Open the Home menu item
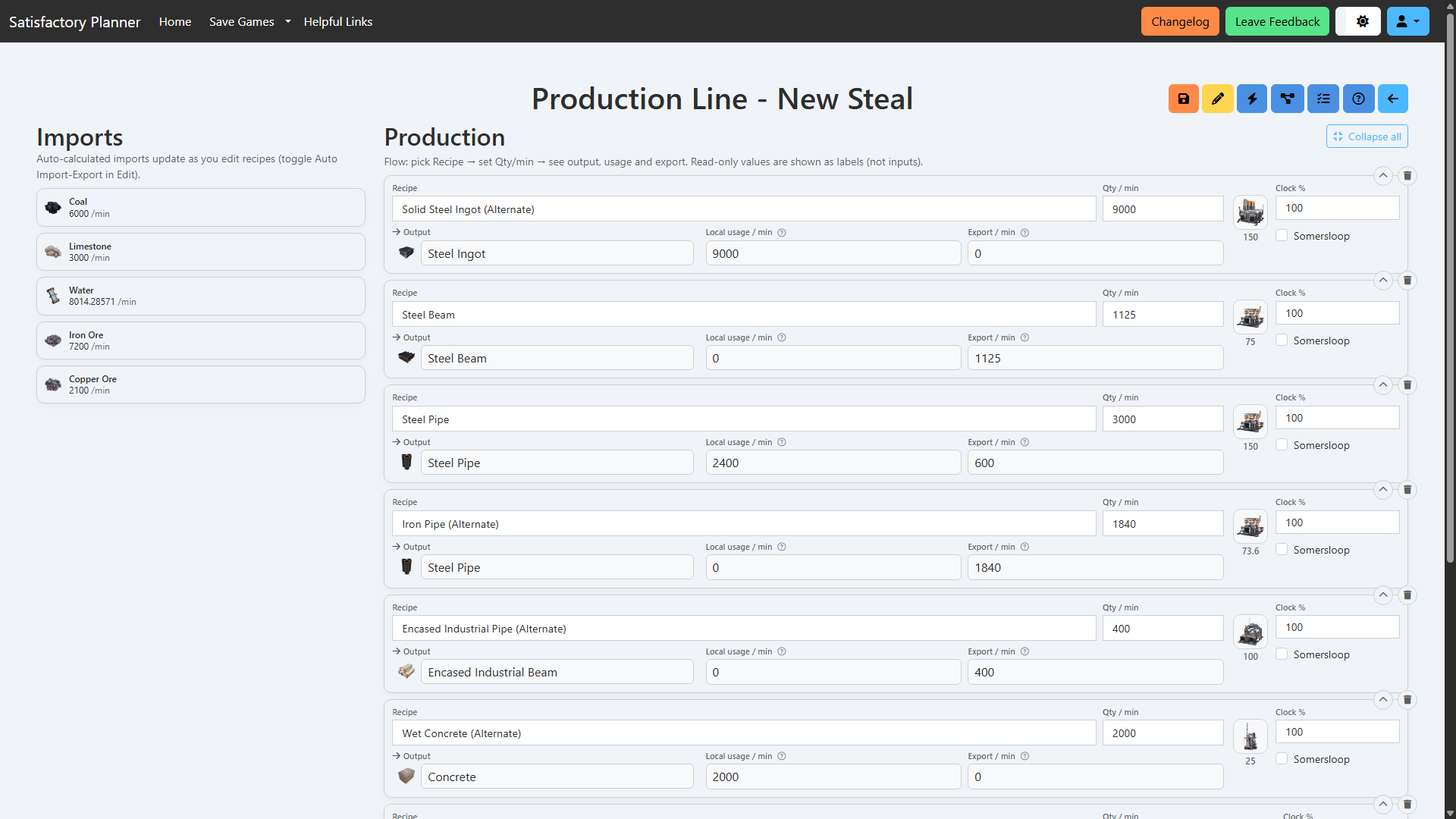 (174, 21)
